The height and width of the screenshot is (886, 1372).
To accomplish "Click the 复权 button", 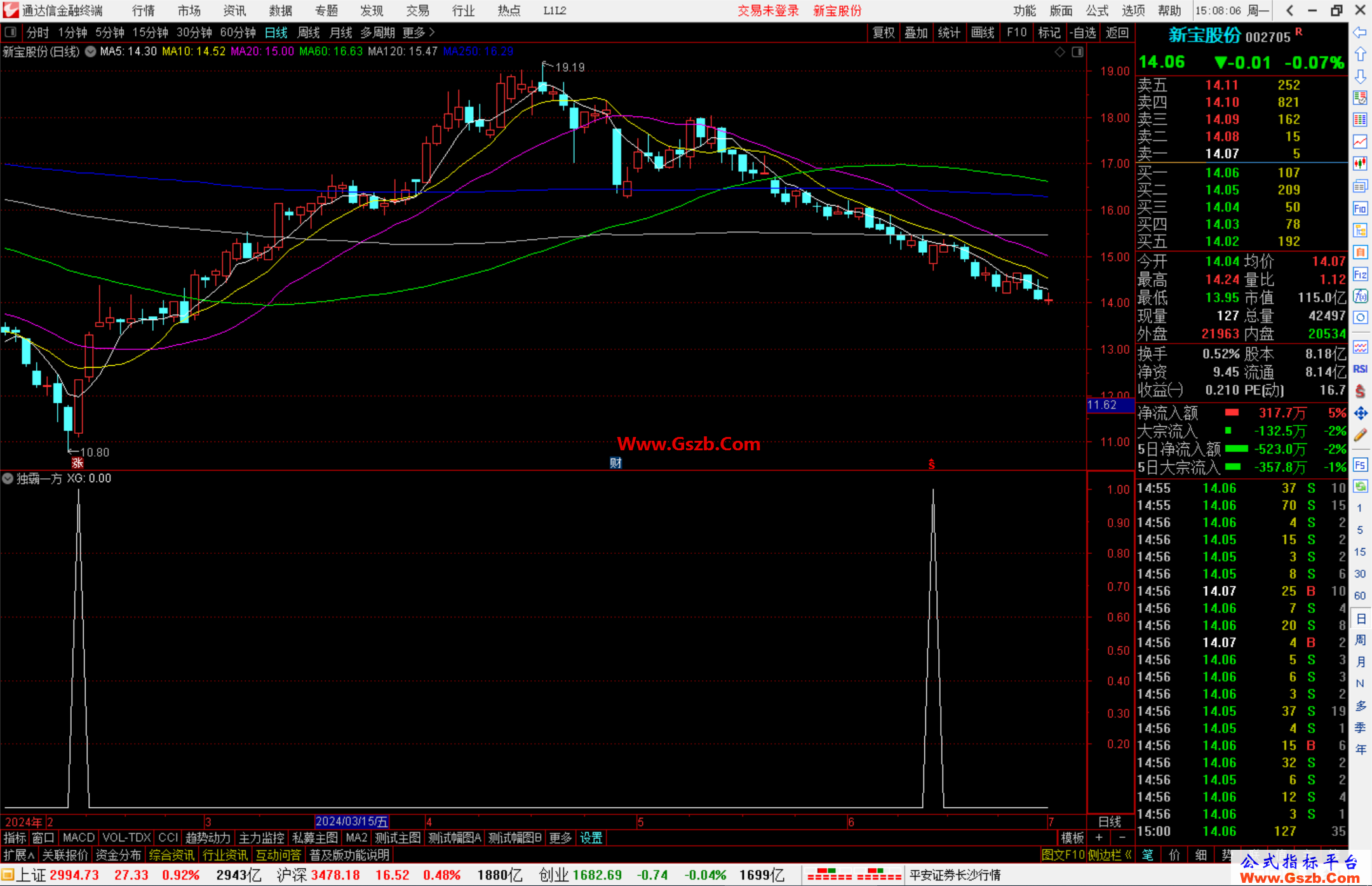I will [x=883, y=32].
